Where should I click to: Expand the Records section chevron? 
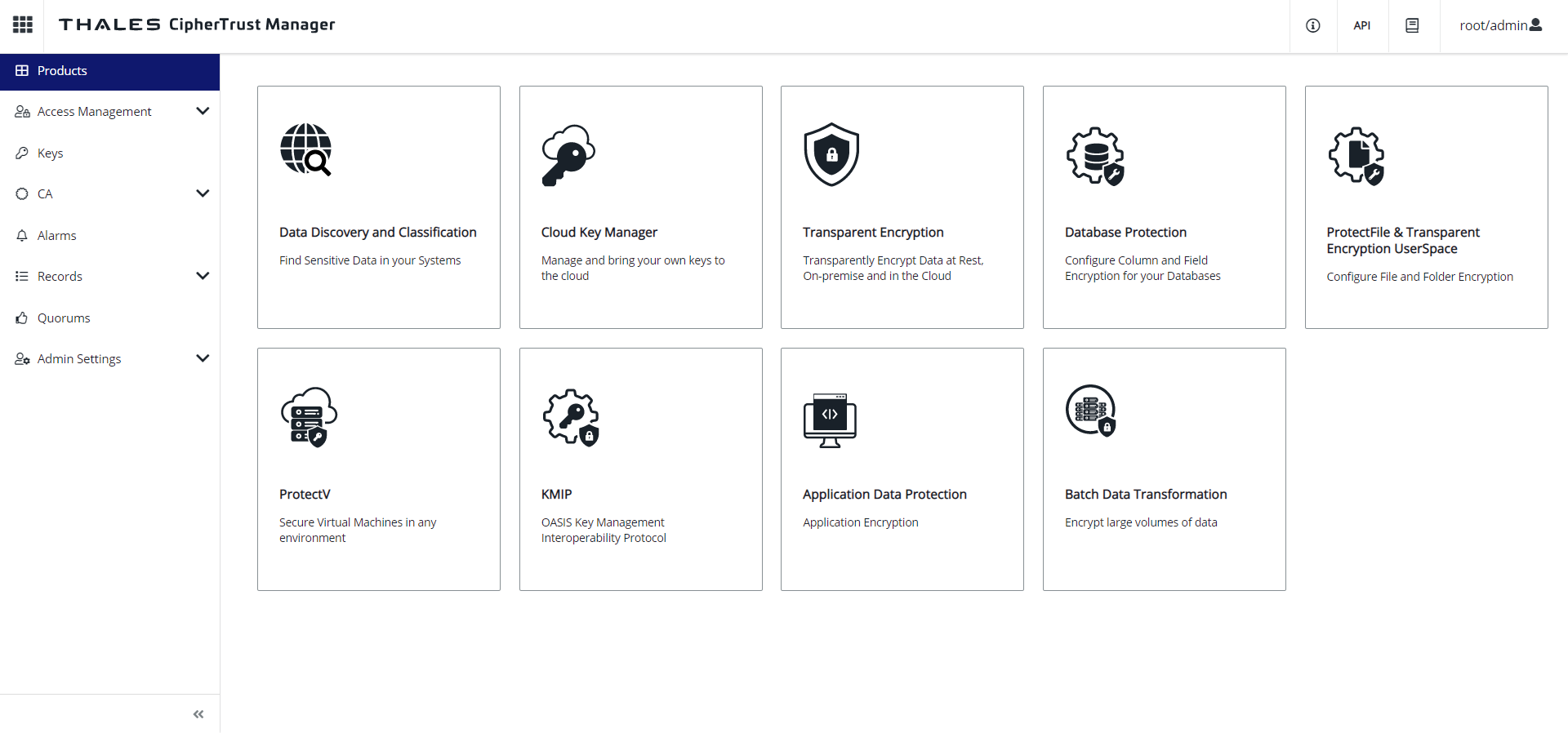point(203,276)
